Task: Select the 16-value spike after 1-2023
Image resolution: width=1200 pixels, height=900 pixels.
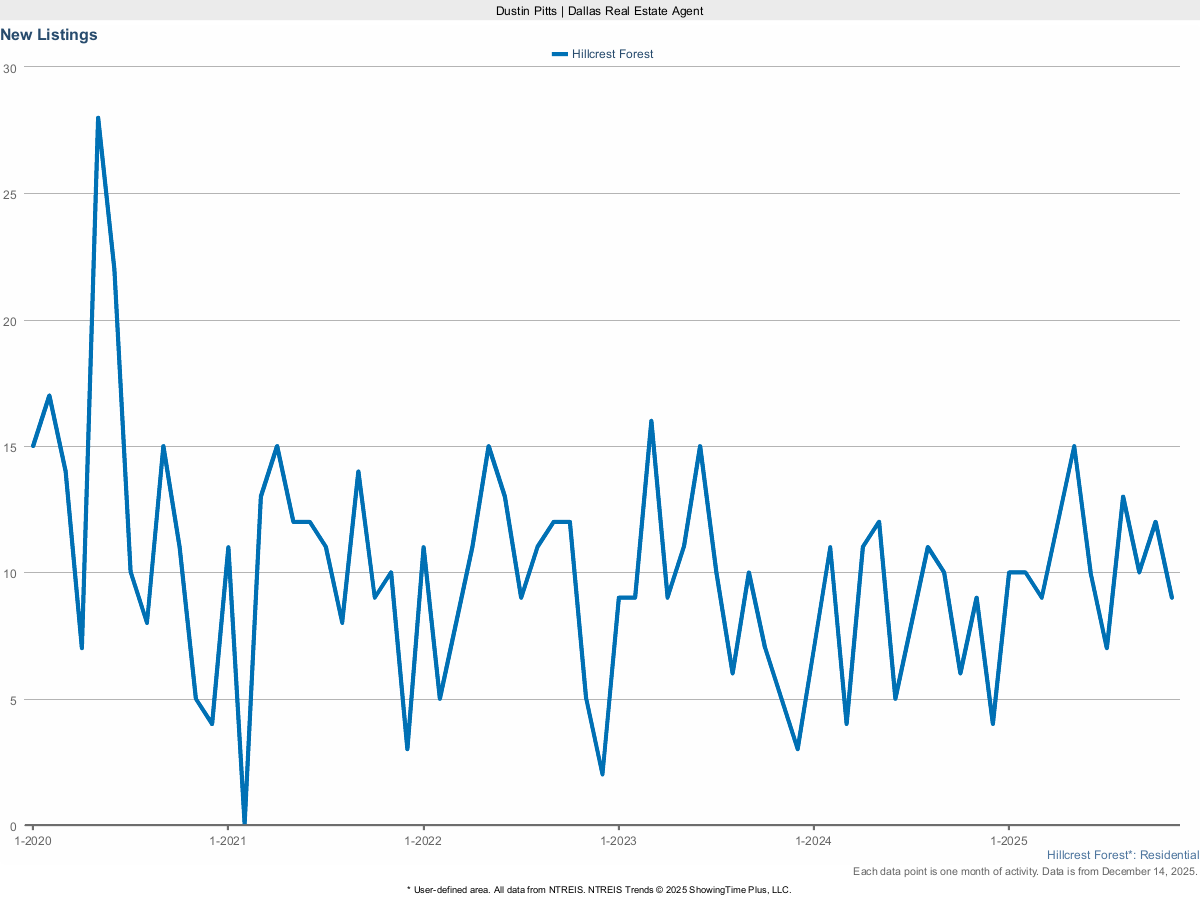Action: [x=651, y=421]
